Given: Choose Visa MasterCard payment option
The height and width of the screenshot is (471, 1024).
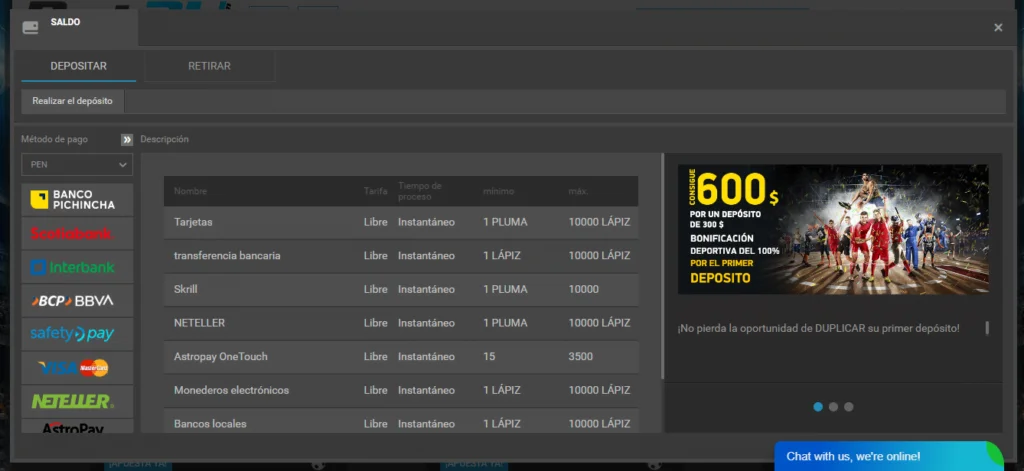Looking at the screenshot, I should 77,368.
